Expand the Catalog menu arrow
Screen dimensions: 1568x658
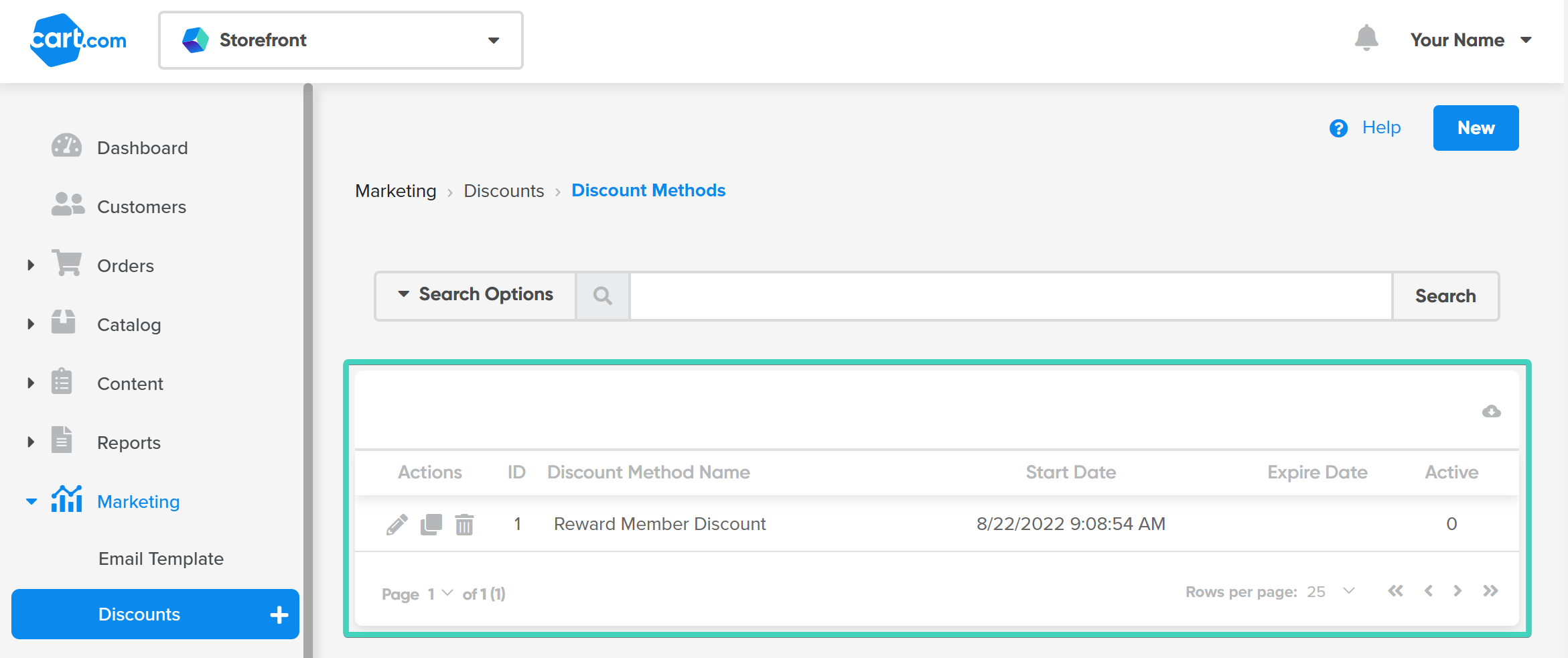pos(31,324)
